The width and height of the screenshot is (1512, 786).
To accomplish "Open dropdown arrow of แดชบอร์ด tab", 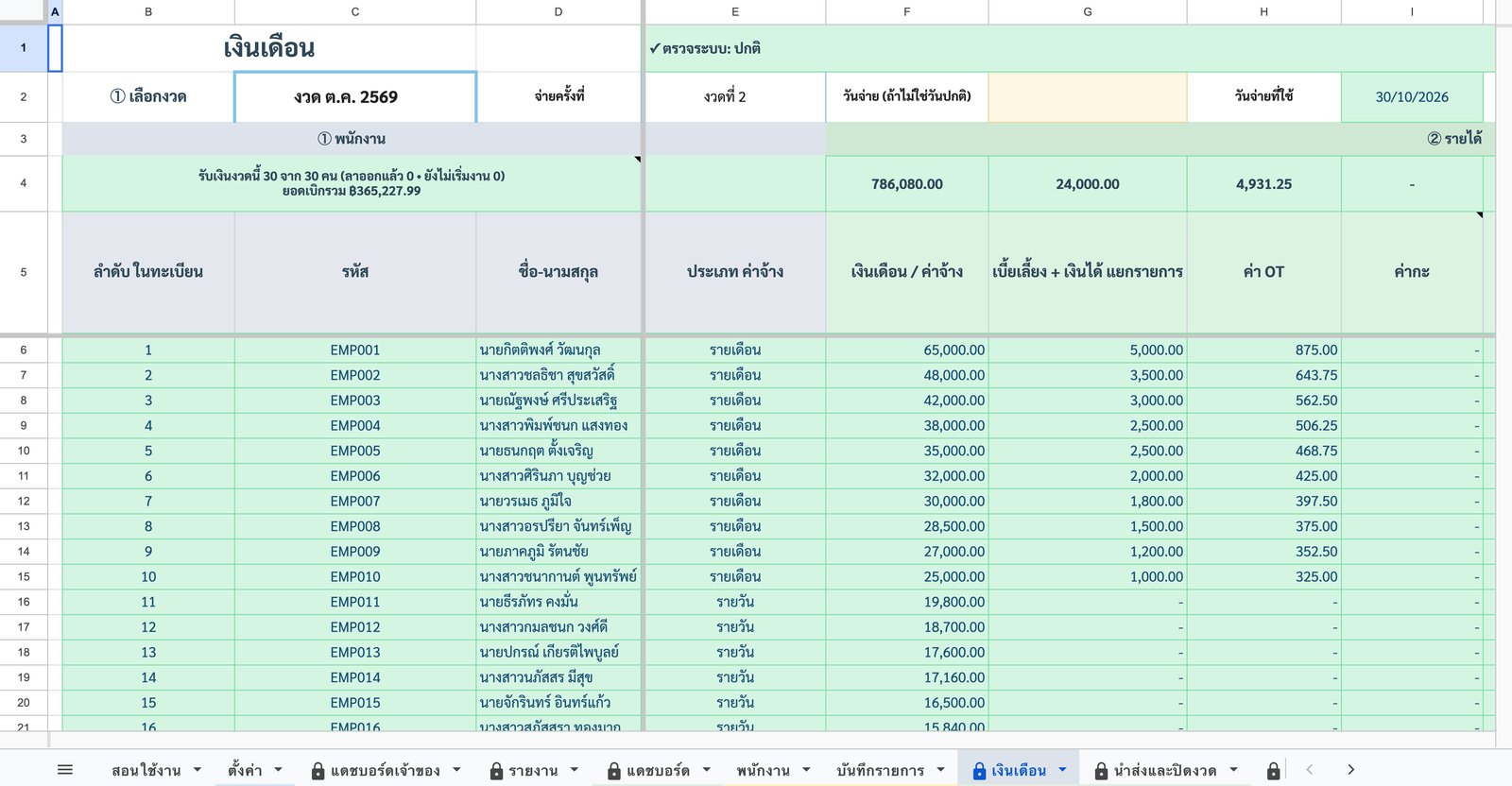I will coord(706,770).
